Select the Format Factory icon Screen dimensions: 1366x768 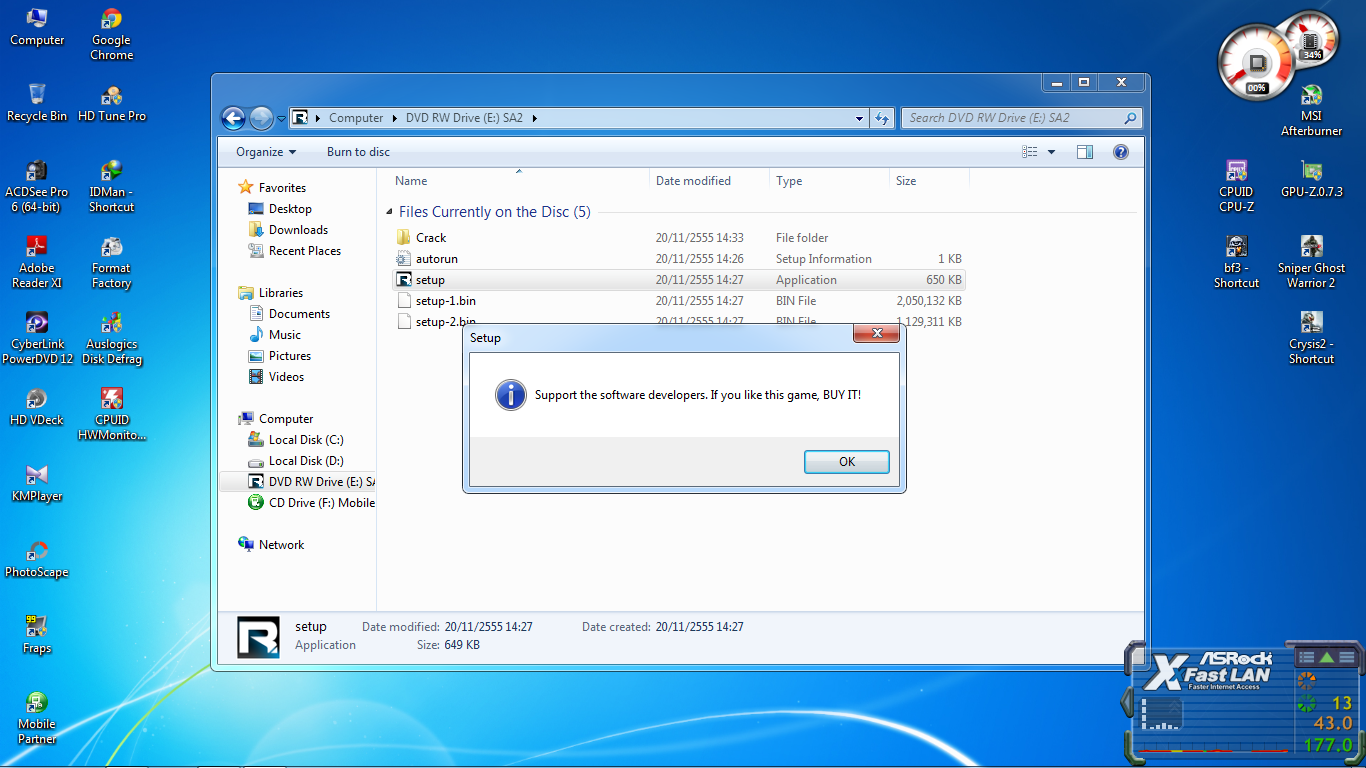point(112,262)
